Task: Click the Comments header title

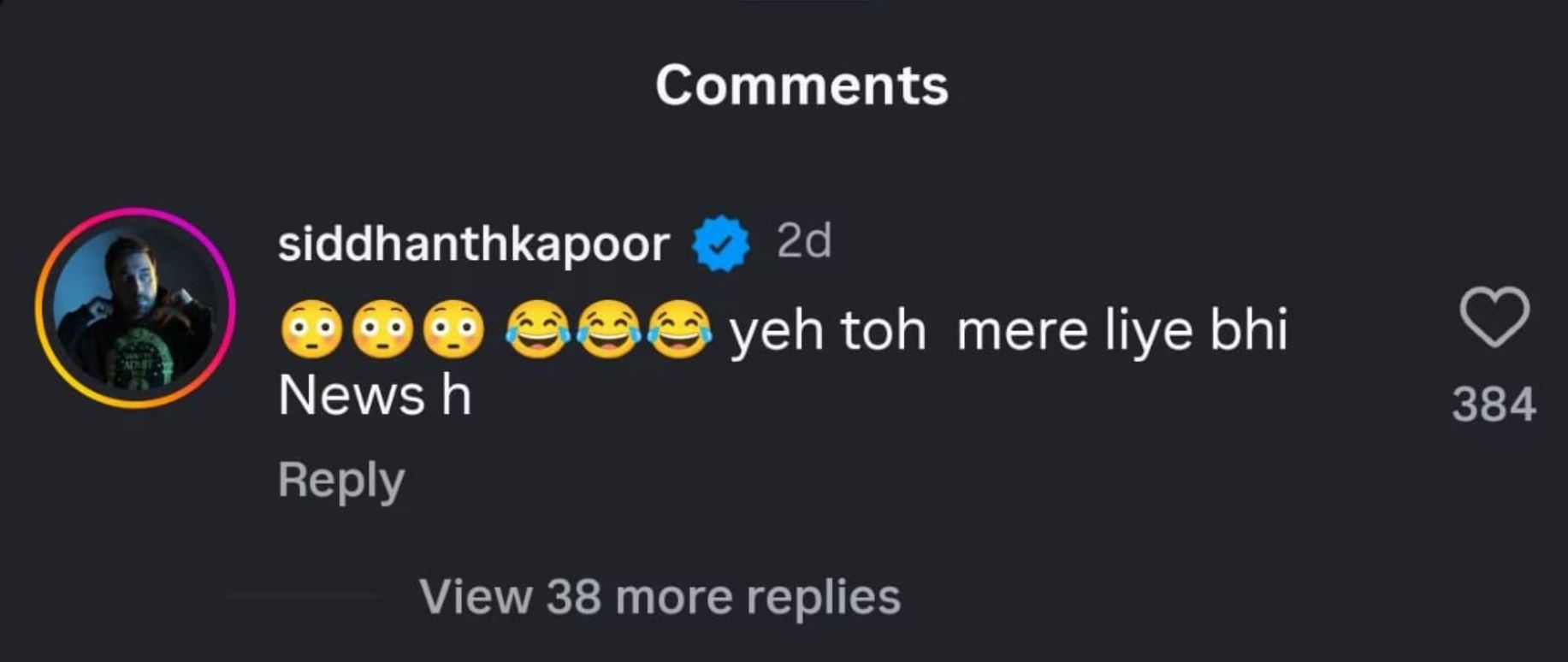Action: (x=802, y=86)
